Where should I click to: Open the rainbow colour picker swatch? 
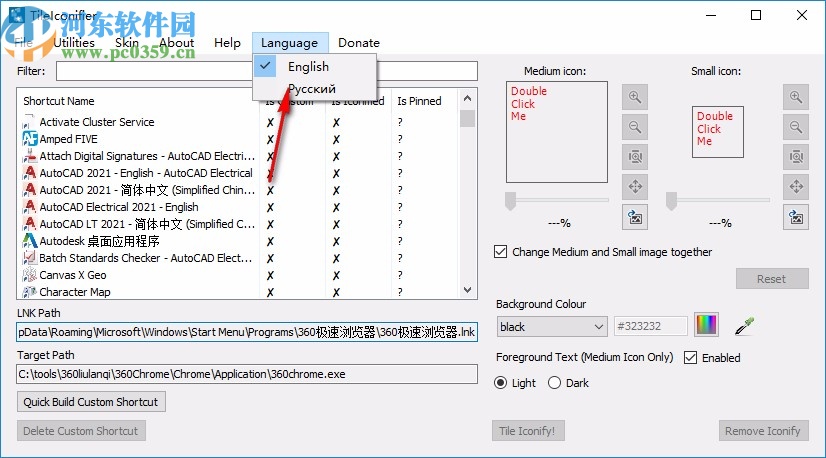coord(706,325)
